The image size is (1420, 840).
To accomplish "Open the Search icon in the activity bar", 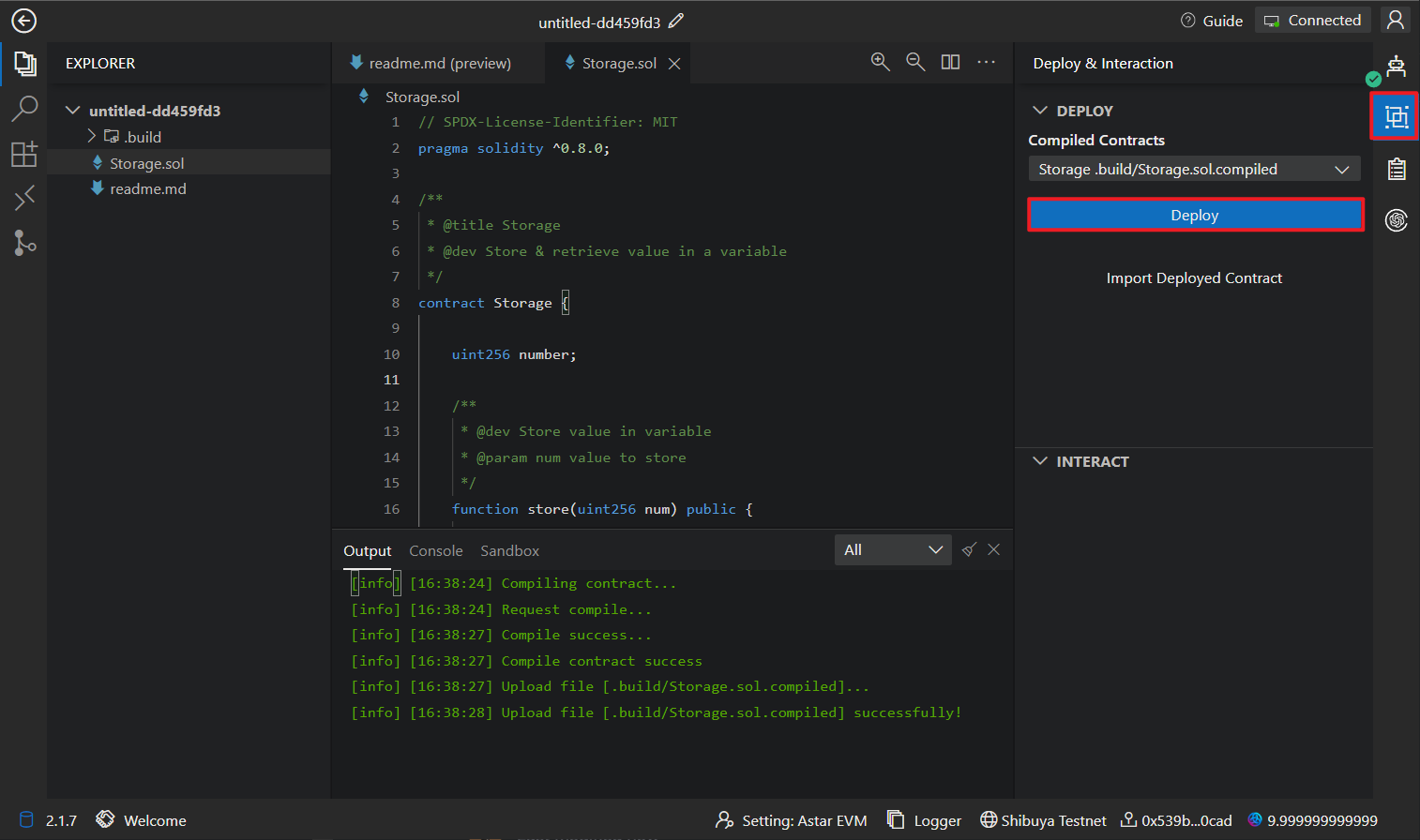I will click(24, 108).
